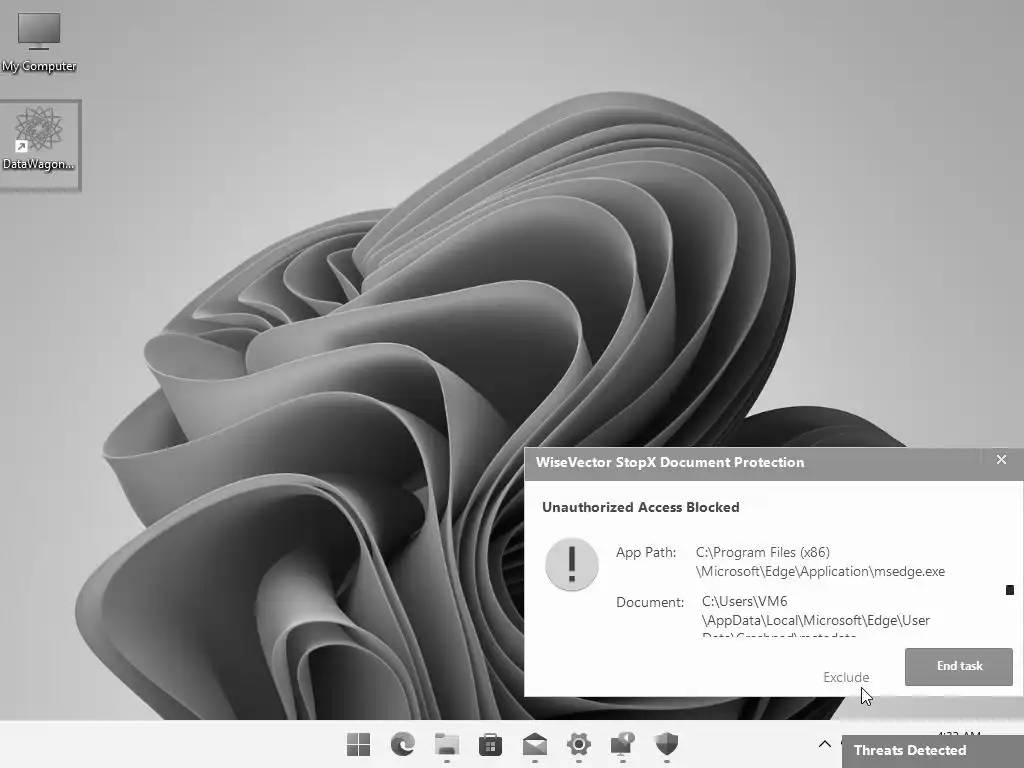Image resolution: width=1024 pixels, height=768 pixels.
Task: Open Microsoft Store from the taskbar
Action: 490,744
